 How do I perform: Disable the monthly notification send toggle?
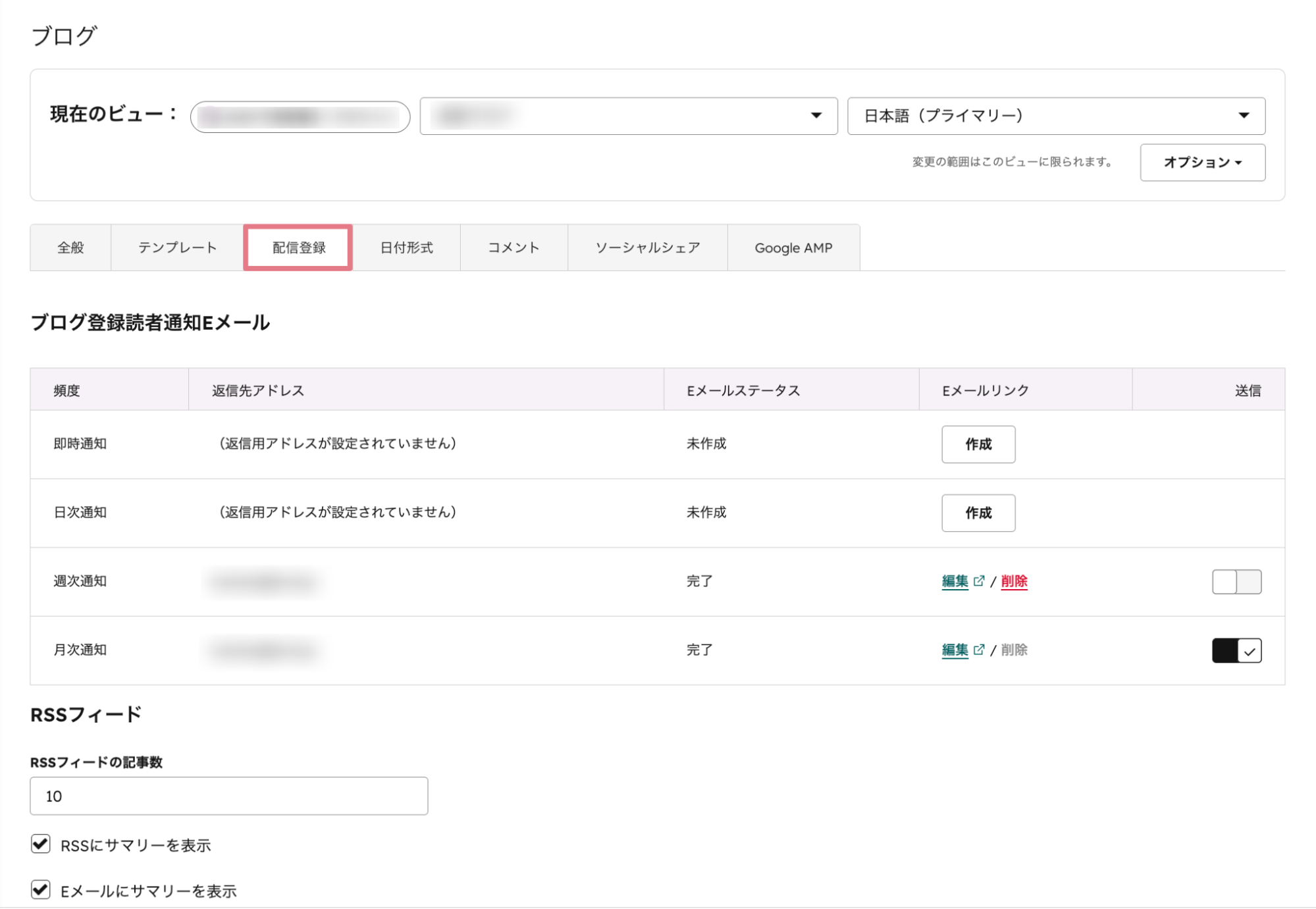pos(1236,650)
